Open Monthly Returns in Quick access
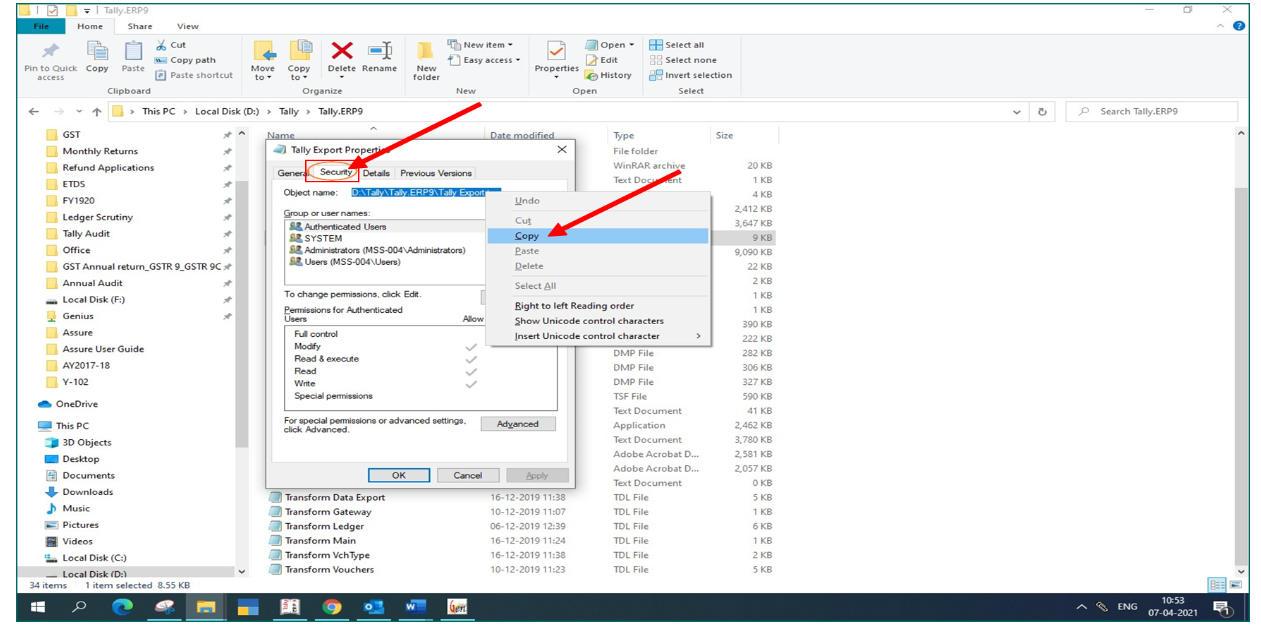The width and height of the screenshot is (1261, 632). 100,151
